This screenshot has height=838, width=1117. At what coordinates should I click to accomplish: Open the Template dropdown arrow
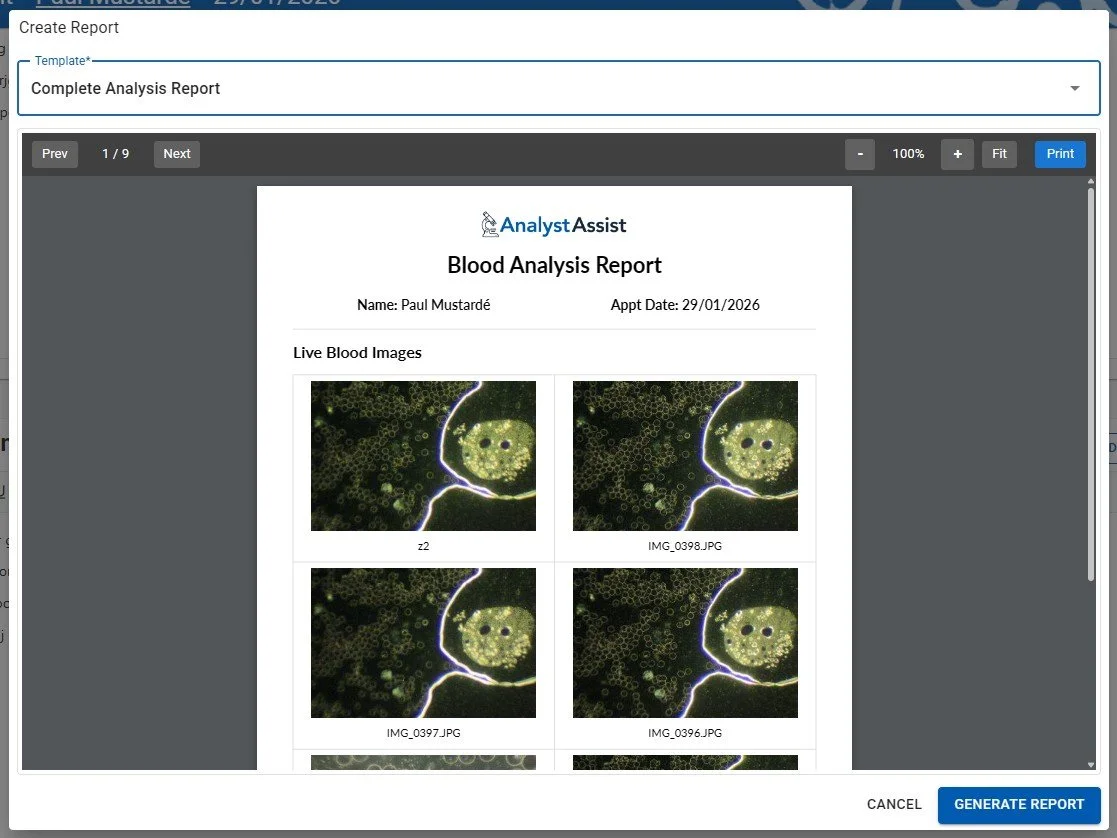coord(1074,88)
